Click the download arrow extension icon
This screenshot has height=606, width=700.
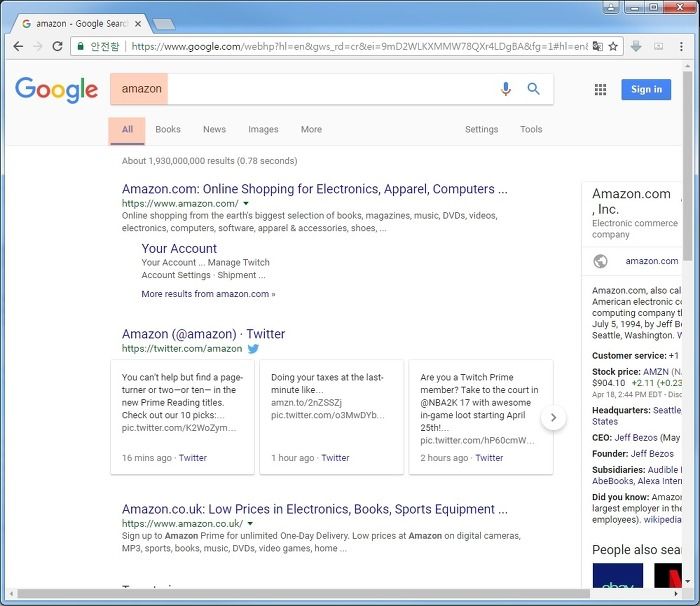[x=636, y=46]
